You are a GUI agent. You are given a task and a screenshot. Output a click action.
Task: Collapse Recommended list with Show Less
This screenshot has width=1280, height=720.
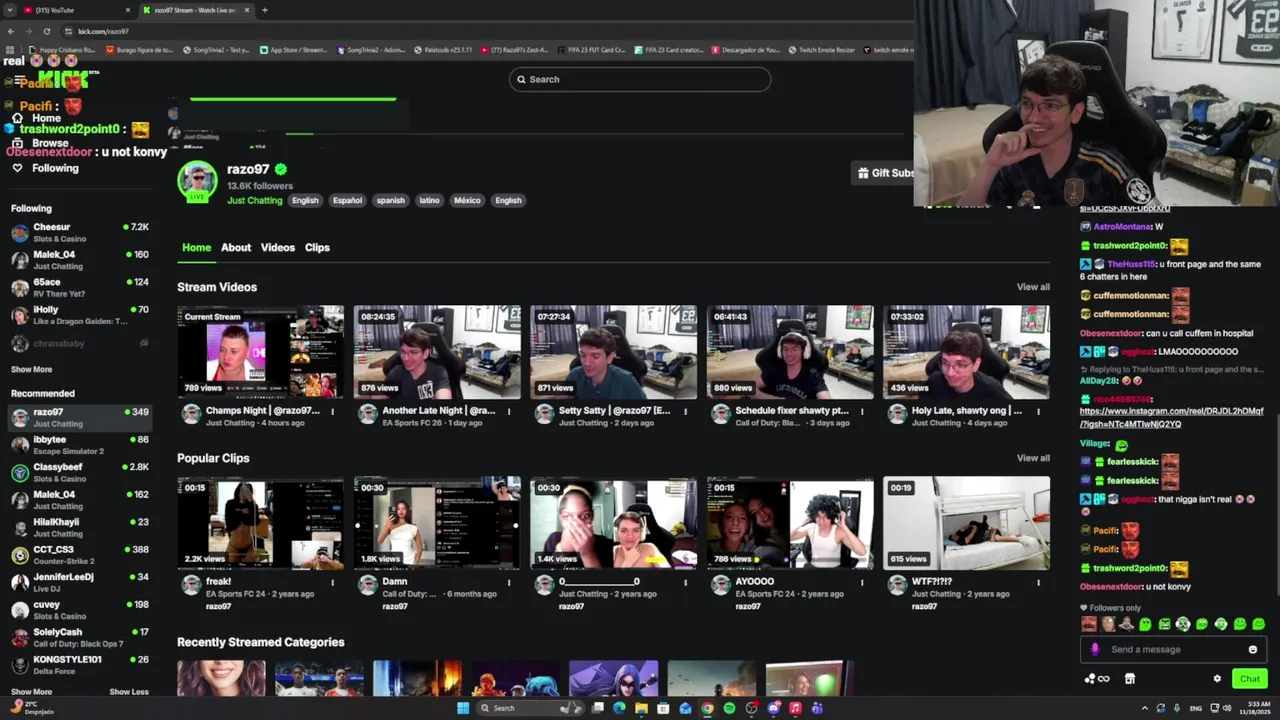coord(128,691)
